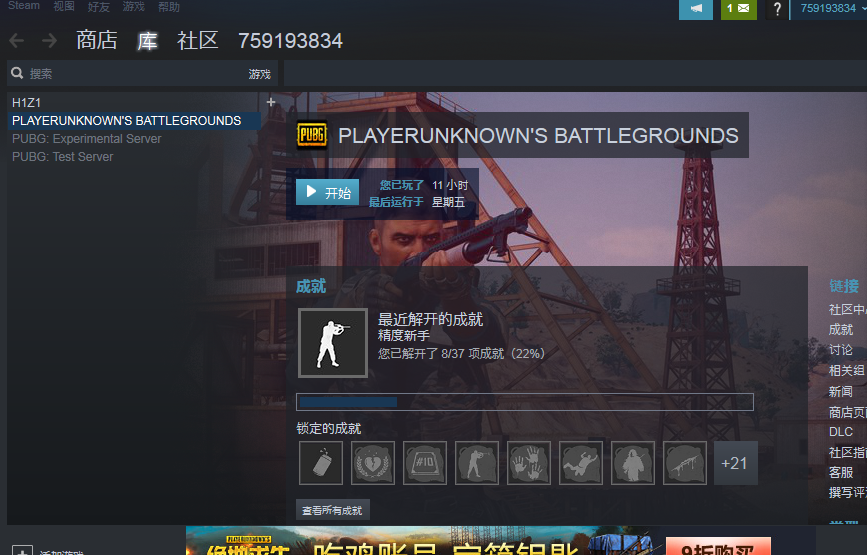The image size is (867, 555).
Task: Open the DLC link
Action: click(x=840, y=432)
